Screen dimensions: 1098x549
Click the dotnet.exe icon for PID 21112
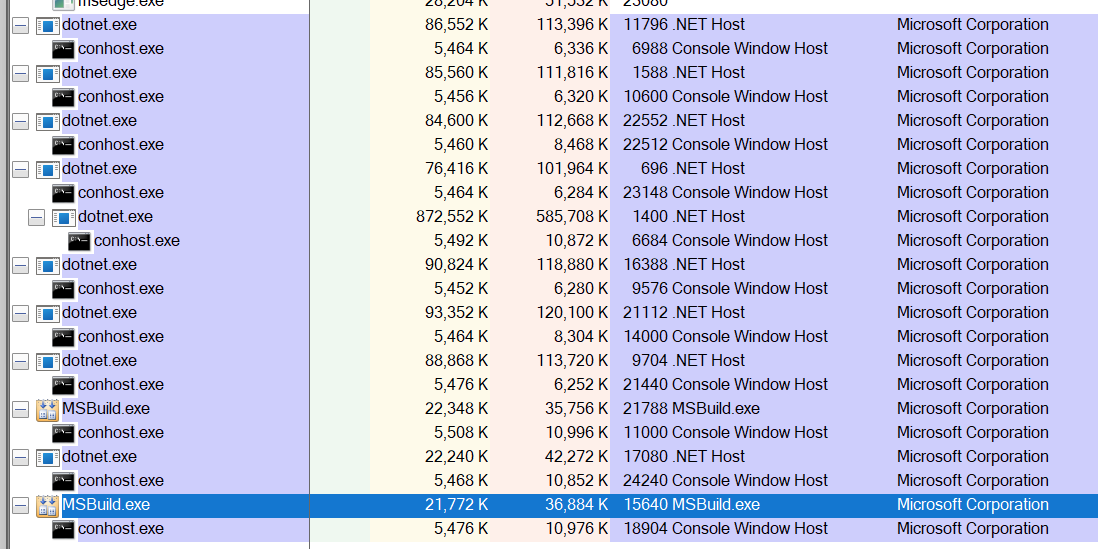click(48, 313)
